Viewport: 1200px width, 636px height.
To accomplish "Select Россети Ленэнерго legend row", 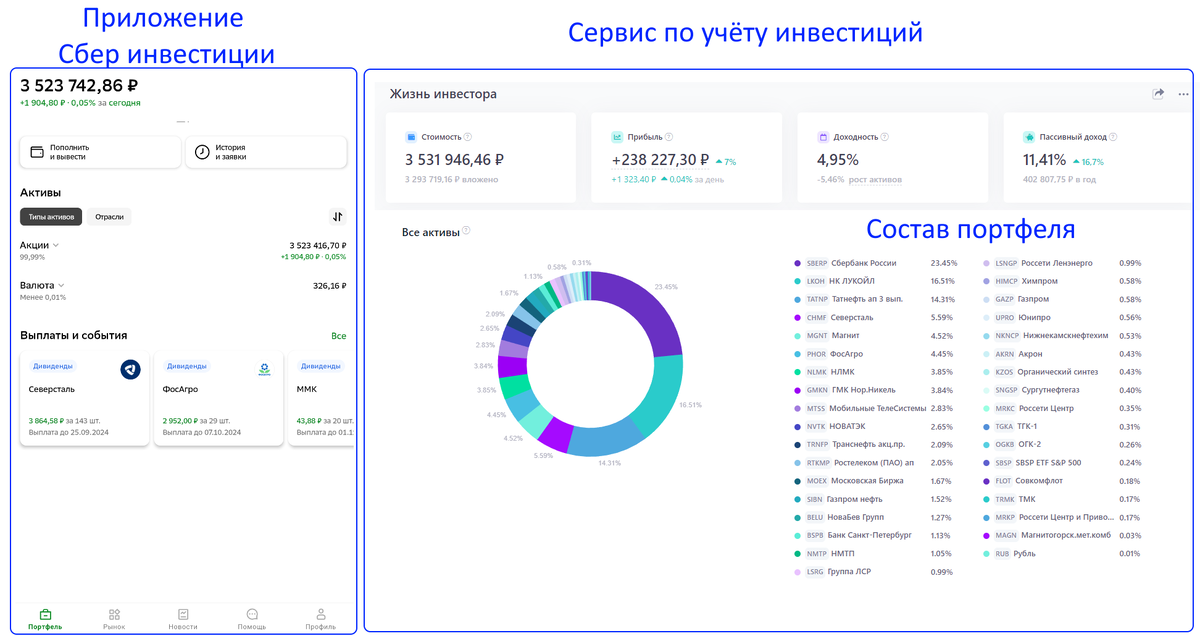I will tap(1063, 263).
